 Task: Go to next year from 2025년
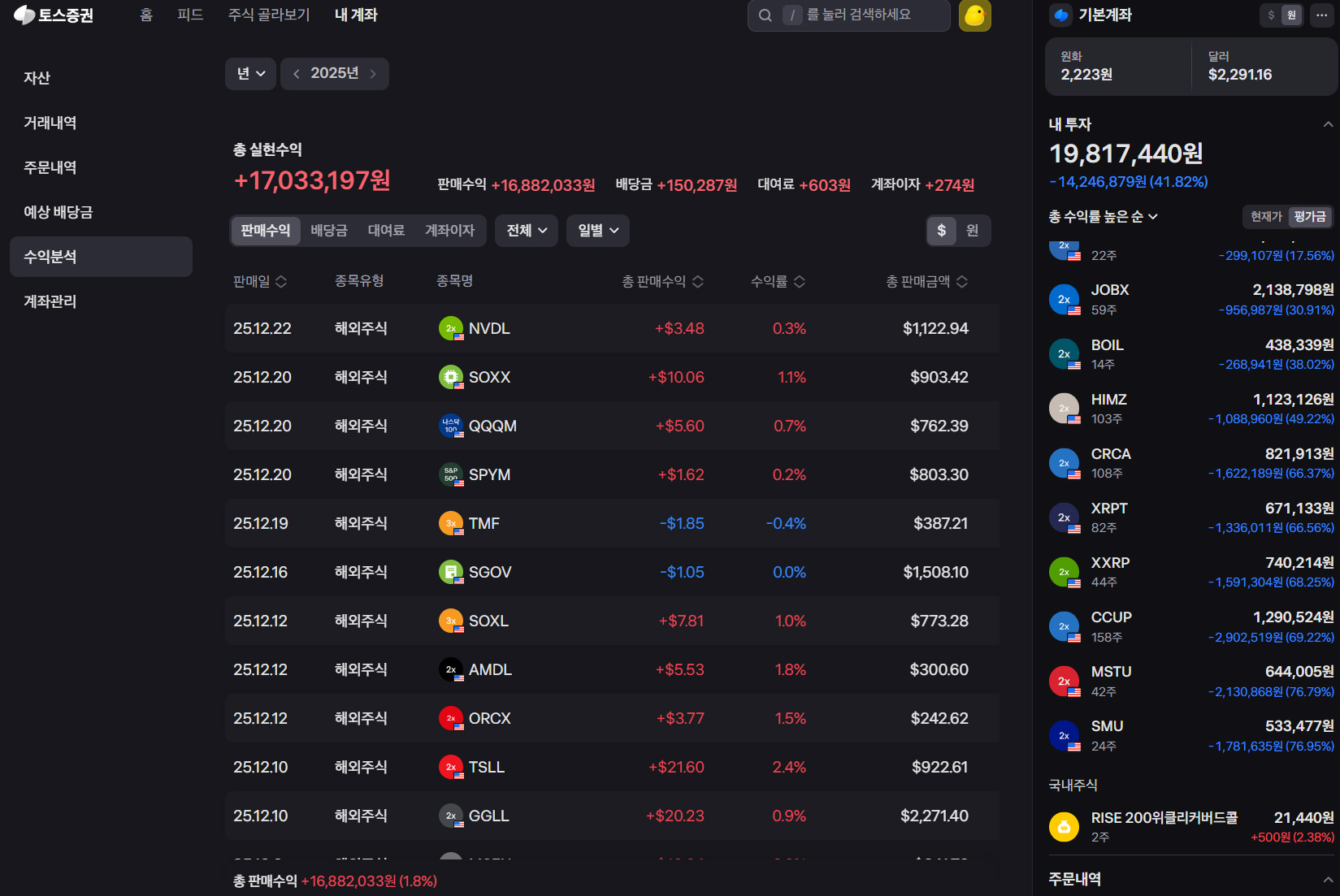click(x=373, y=74)
